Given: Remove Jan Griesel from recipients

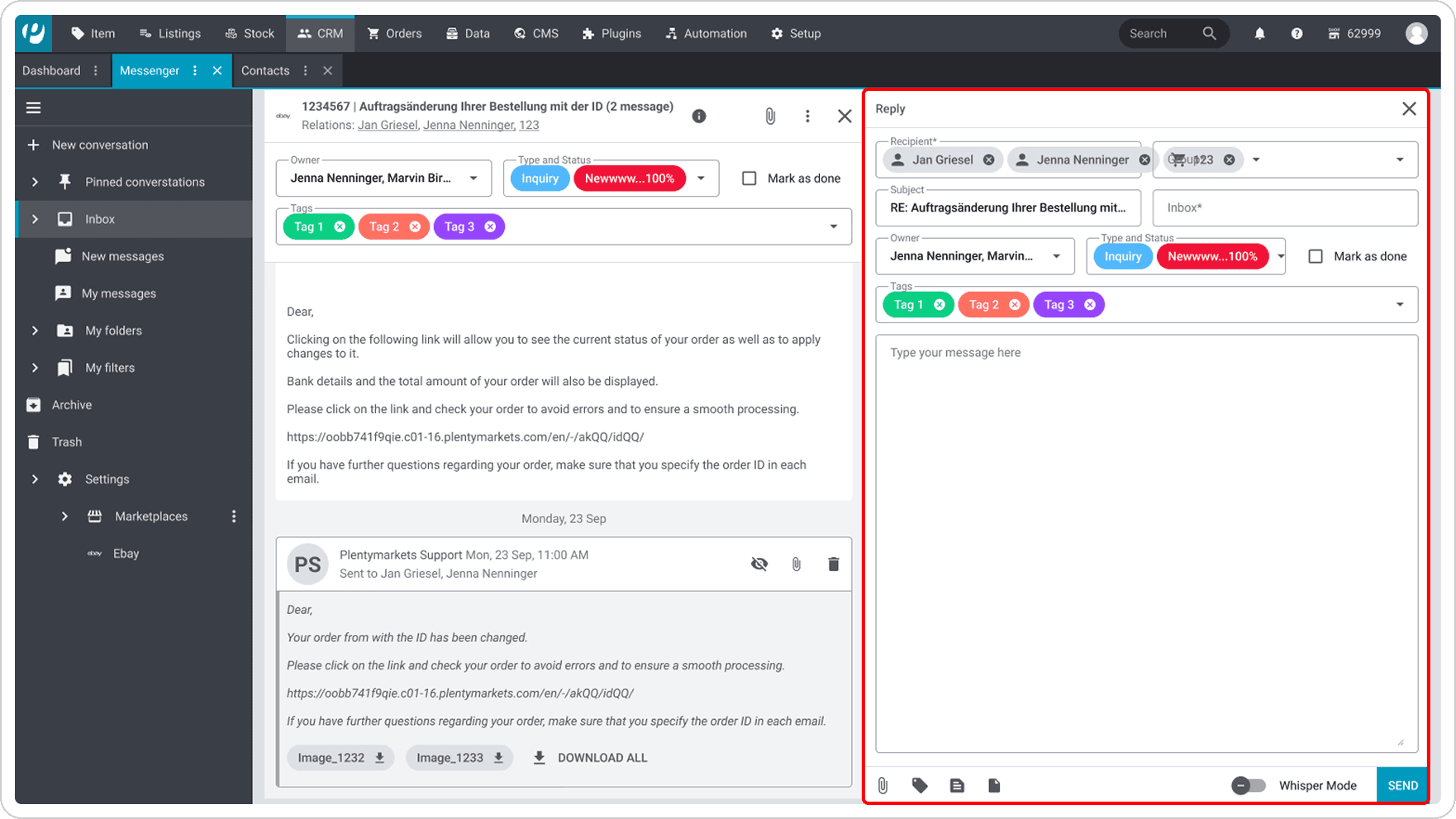Looking at the screenshot, I should tap(988, 160).
